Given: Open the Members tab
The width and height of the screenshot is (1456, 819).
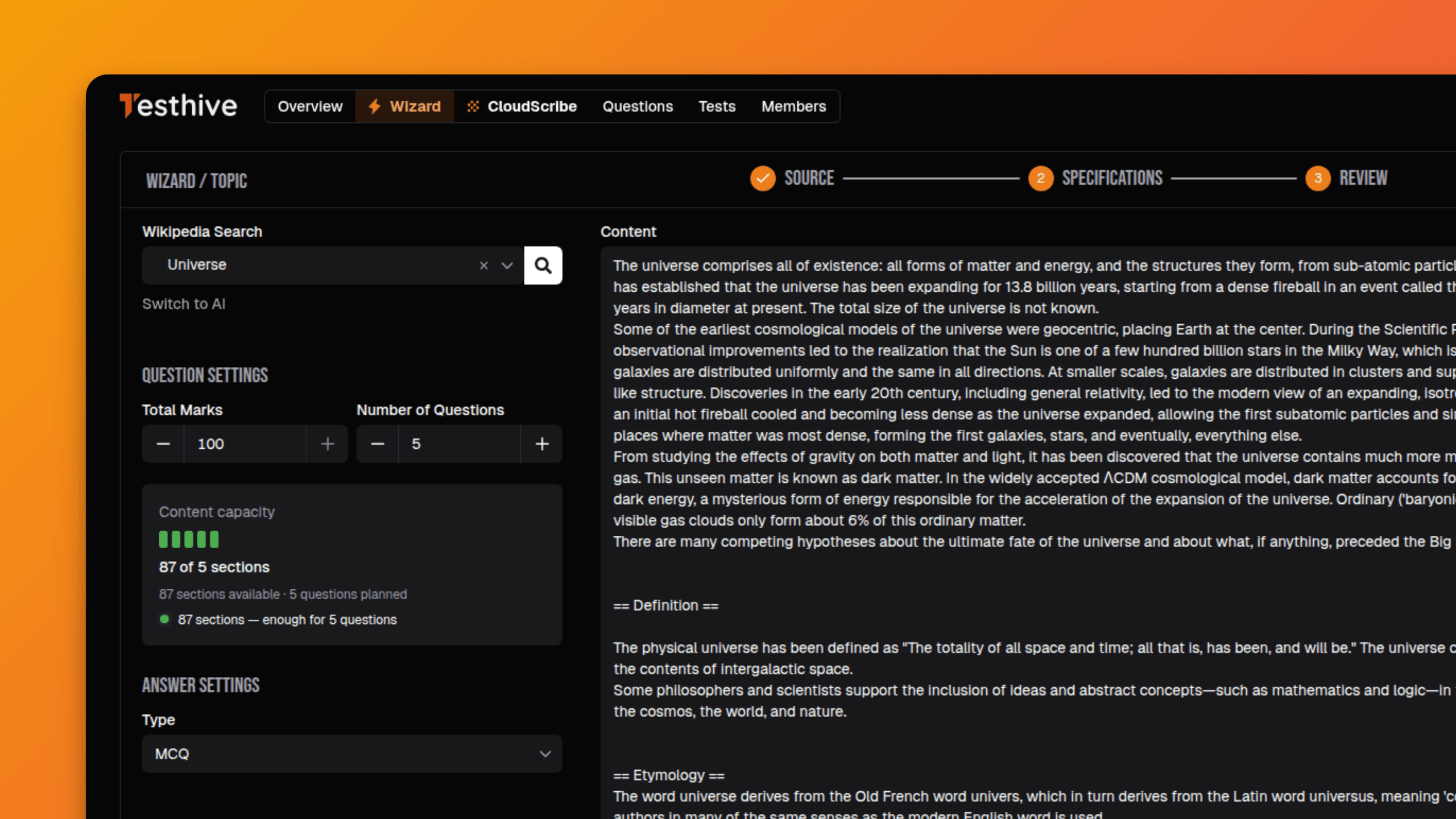Looking at the screenshot, I should click(794, 106).
